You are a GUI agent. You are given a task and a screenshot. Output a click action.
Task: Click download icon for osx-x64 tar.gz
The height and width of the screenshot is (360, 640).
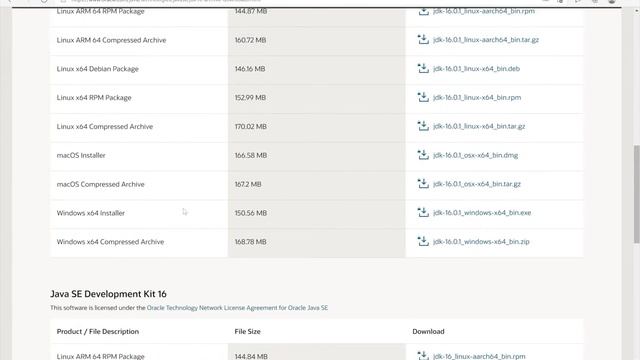[x=423, y=184]
